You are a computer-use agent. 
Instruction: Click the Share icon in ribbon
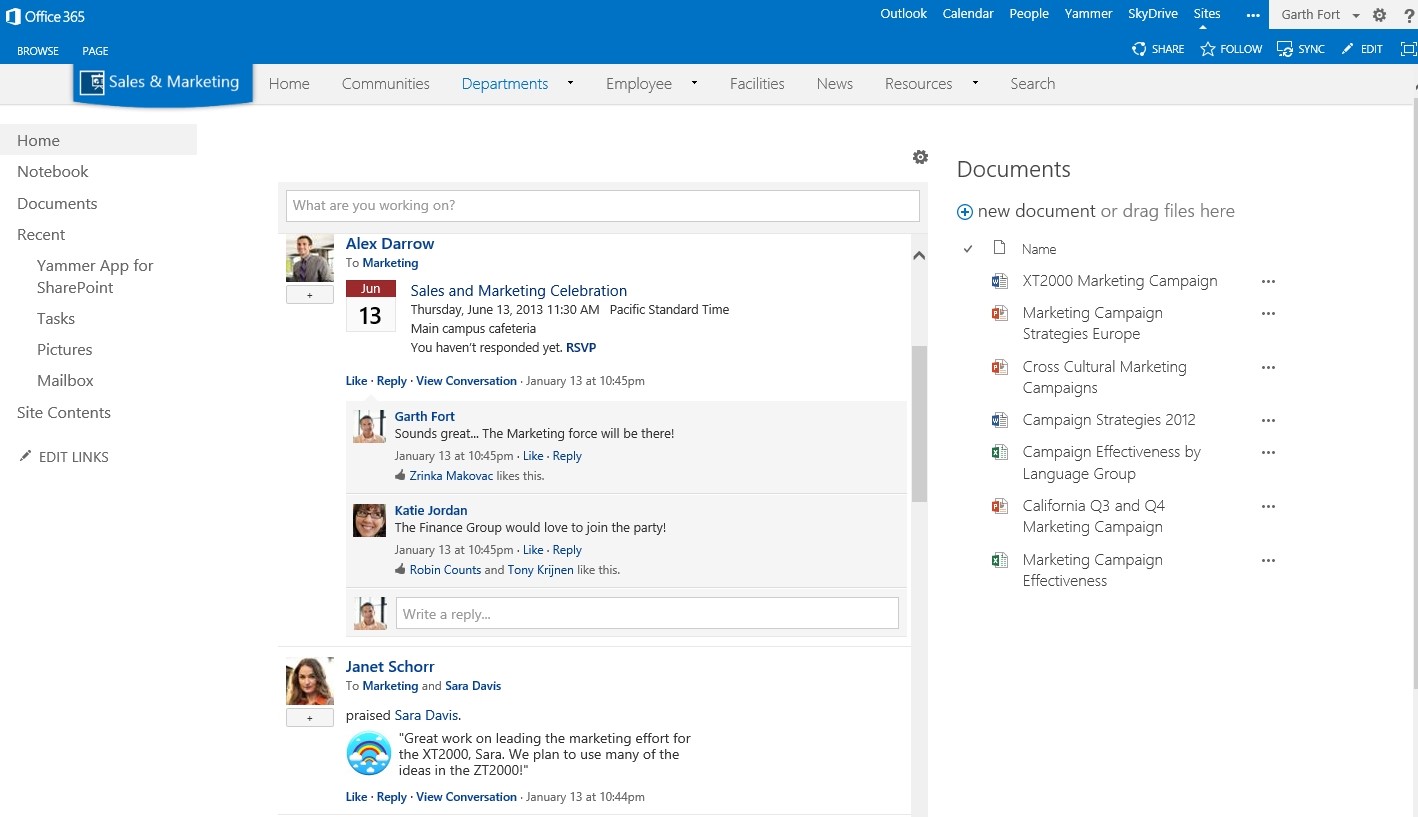(1138, 49)
